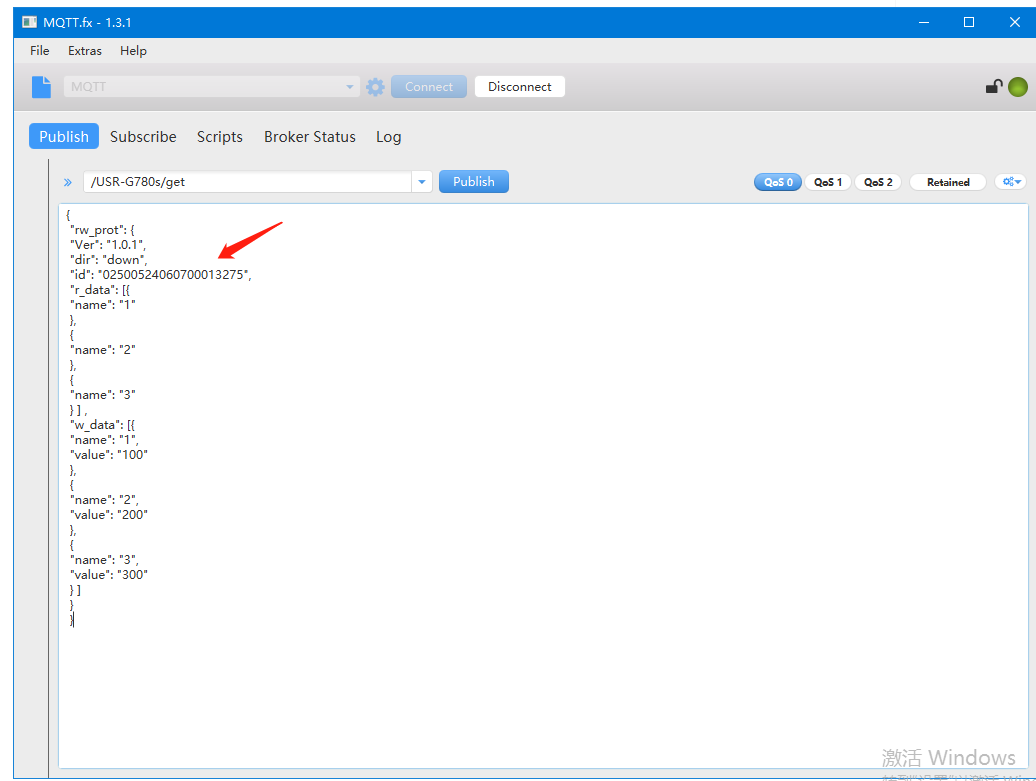The height and width of the screenshot is (781, 1036).
Task: Click the new connection profile document icon
Action: point(42,87)
